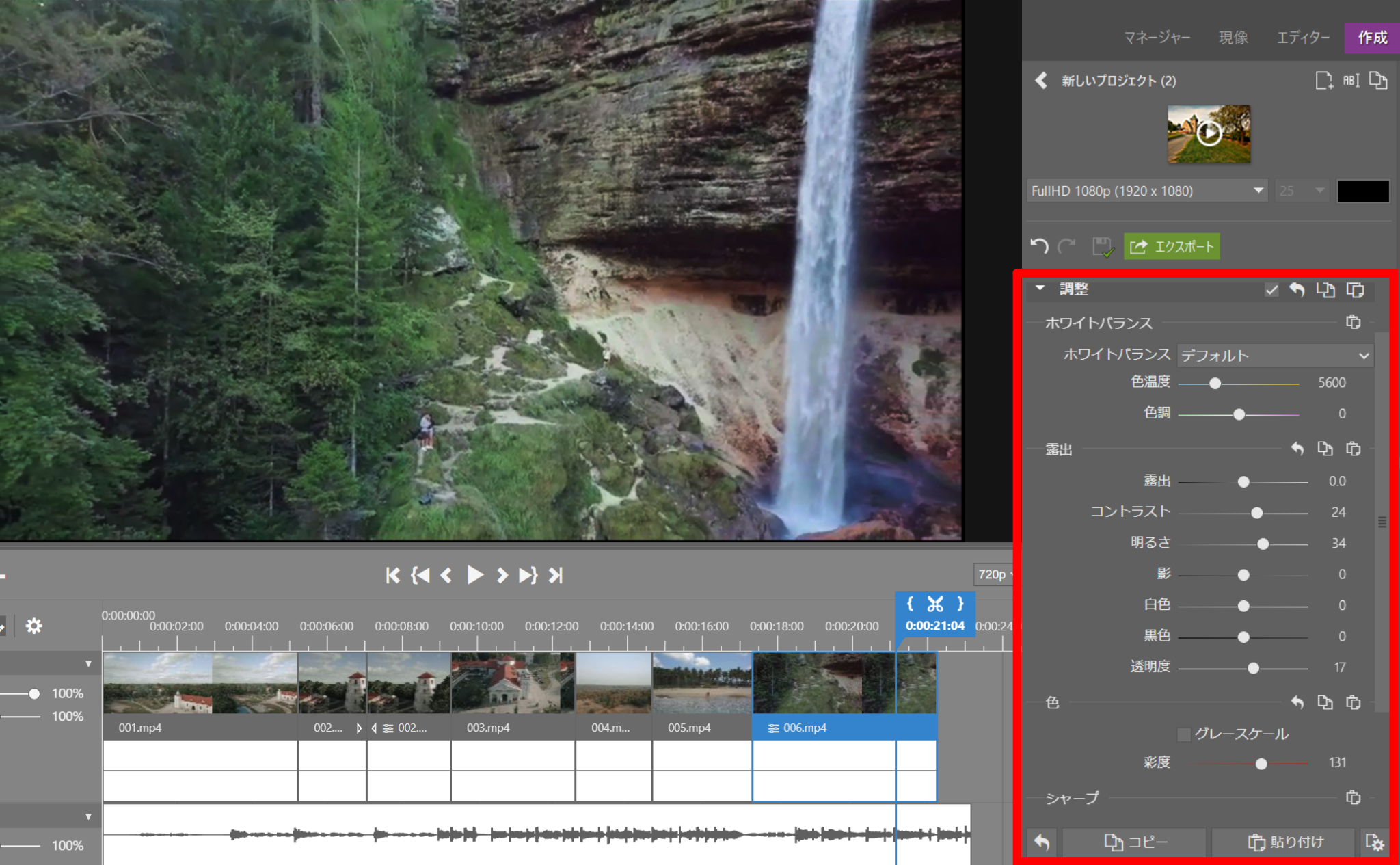Paste into the ホワイトバランス section
This screenshot has height=865, width=1400.
pos(1353,322)
